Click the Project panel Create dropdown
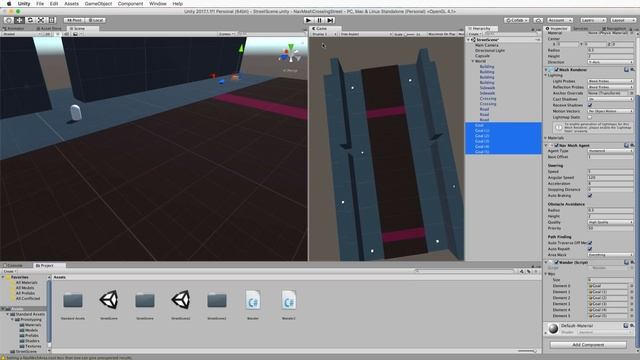This screenshot has width=640, height=360. (9, 271)
